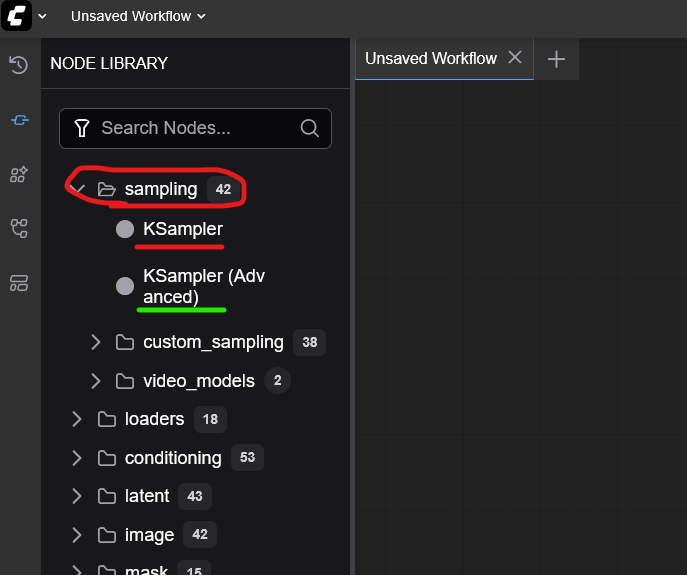Viewport: 687px width, 575px height.
Task: Close the Unsaved Workflow tab
Action: coord(515,58)
